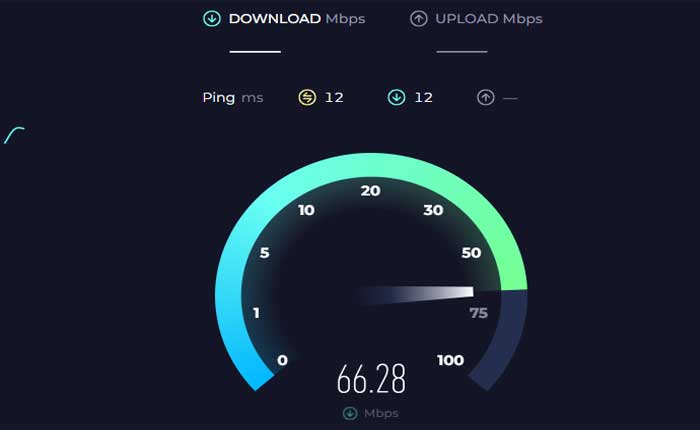The width and height of the screenshot is (700, 430).
Task: Select the DOWNLOAD Mbps label
Action: [297, 19]
